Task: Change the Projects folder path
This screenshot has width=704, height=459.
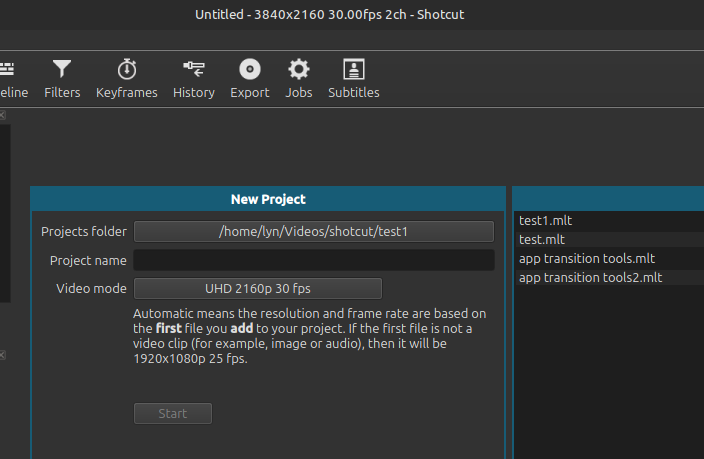Action: click(314, 232)
